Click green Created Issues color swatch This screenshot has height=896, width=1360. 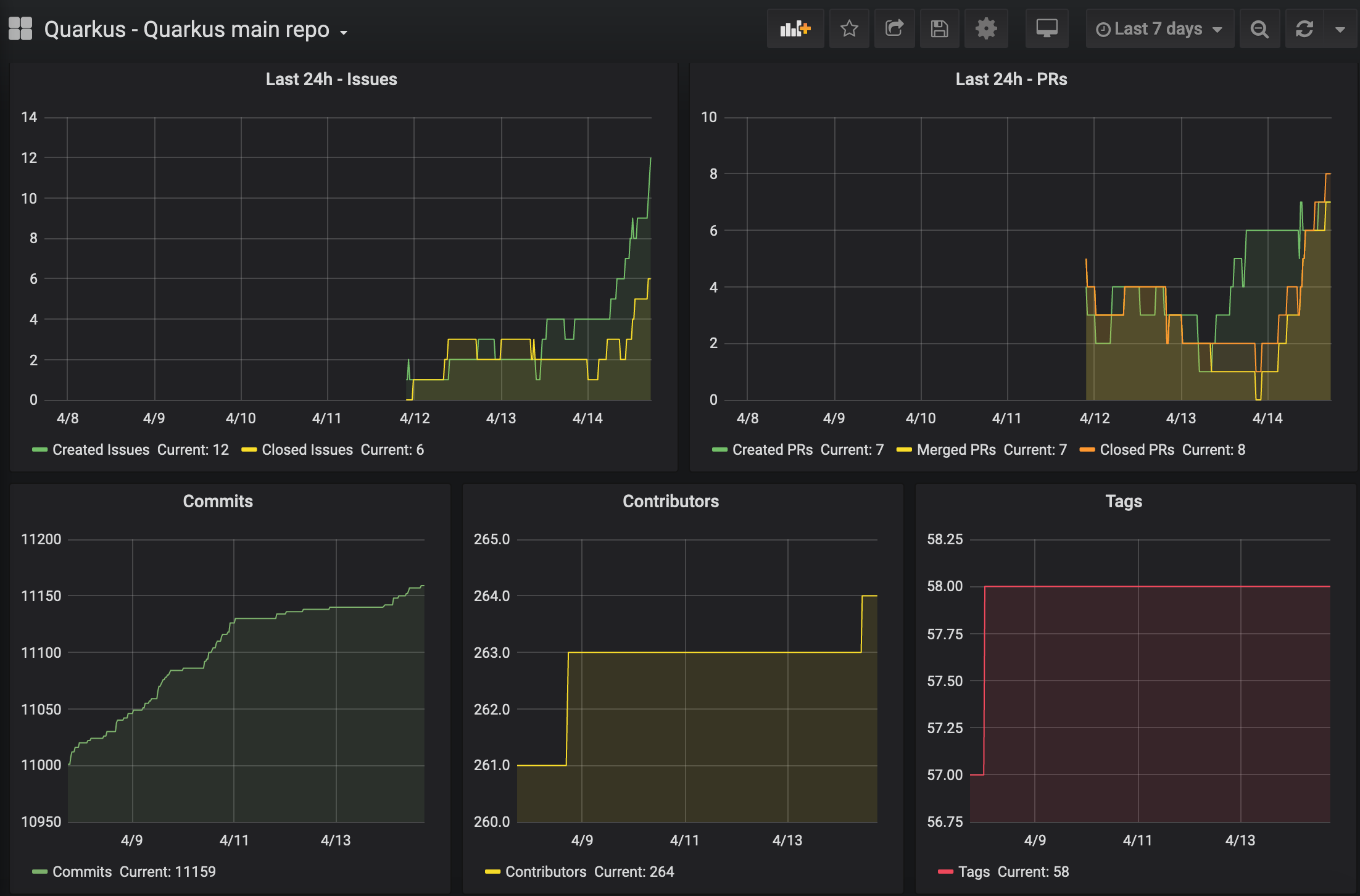pos(39,450)
